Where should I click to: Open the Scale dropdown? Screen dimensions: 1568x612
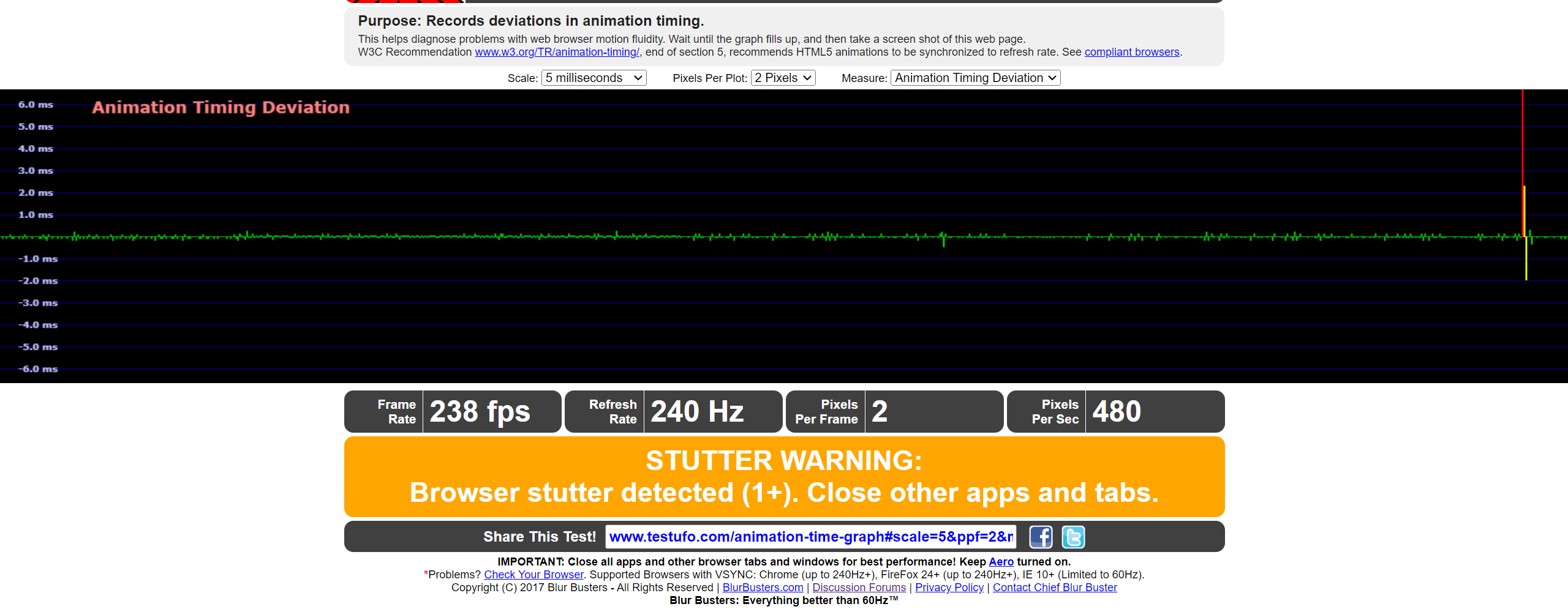click(593, 78)
